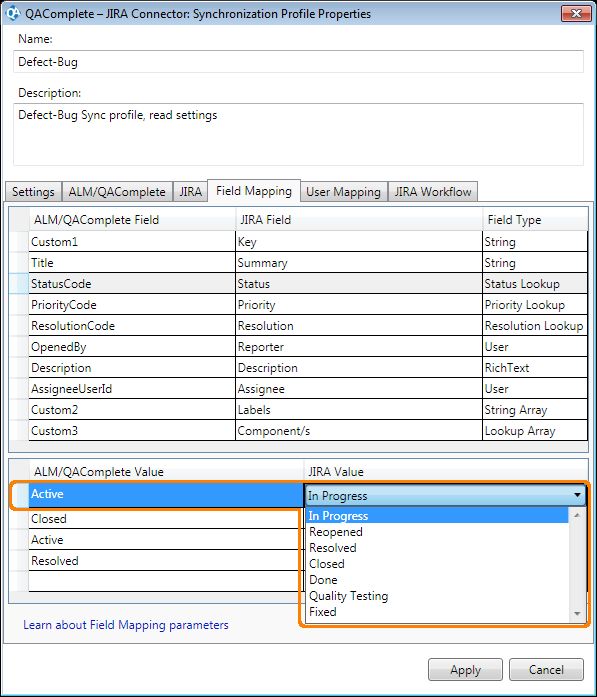Screen dimensions: 597x697
Task: Click the String Array field type cell
Action: [x=535, y=410]
